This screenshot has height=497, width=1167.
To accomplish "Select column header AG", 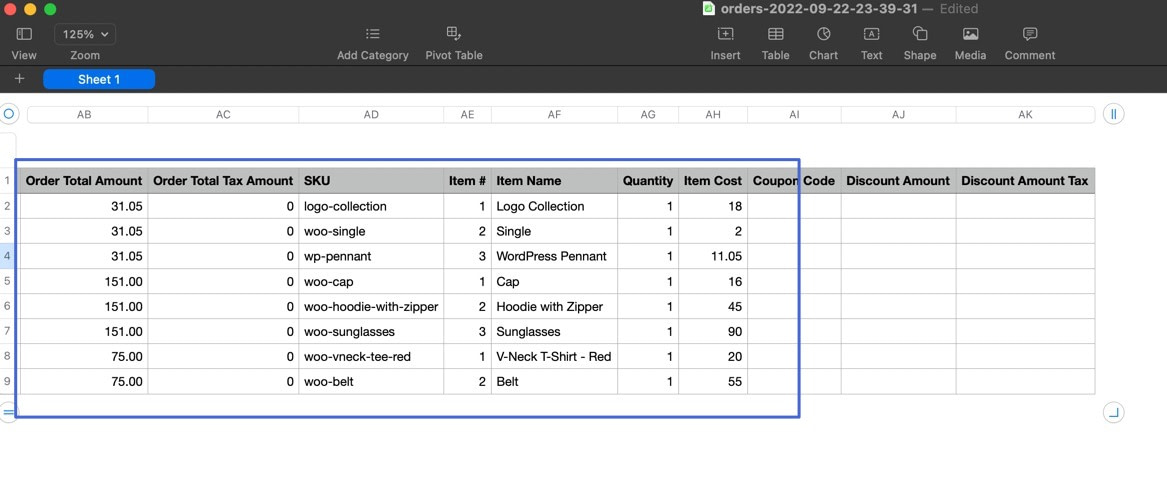I will click(648, 115).
